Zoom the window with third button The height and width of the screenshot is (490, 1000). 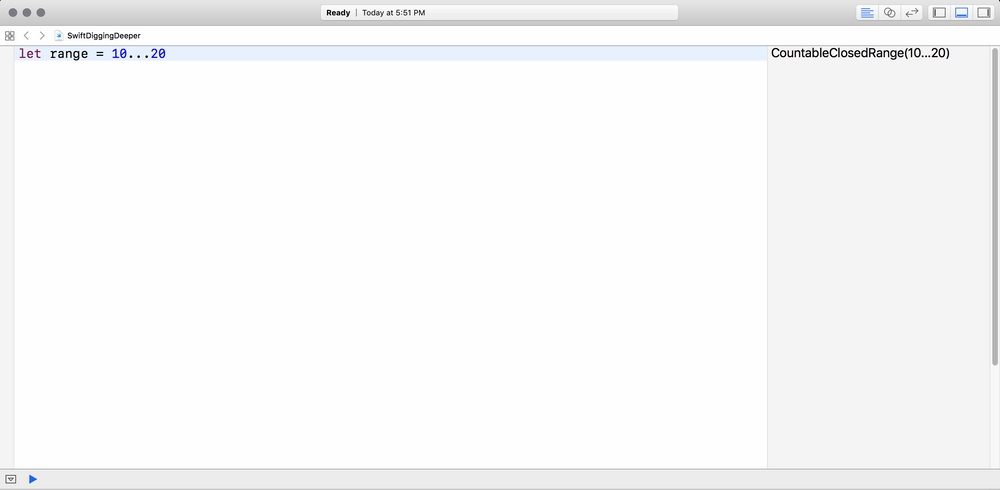[x=41, y=13]
